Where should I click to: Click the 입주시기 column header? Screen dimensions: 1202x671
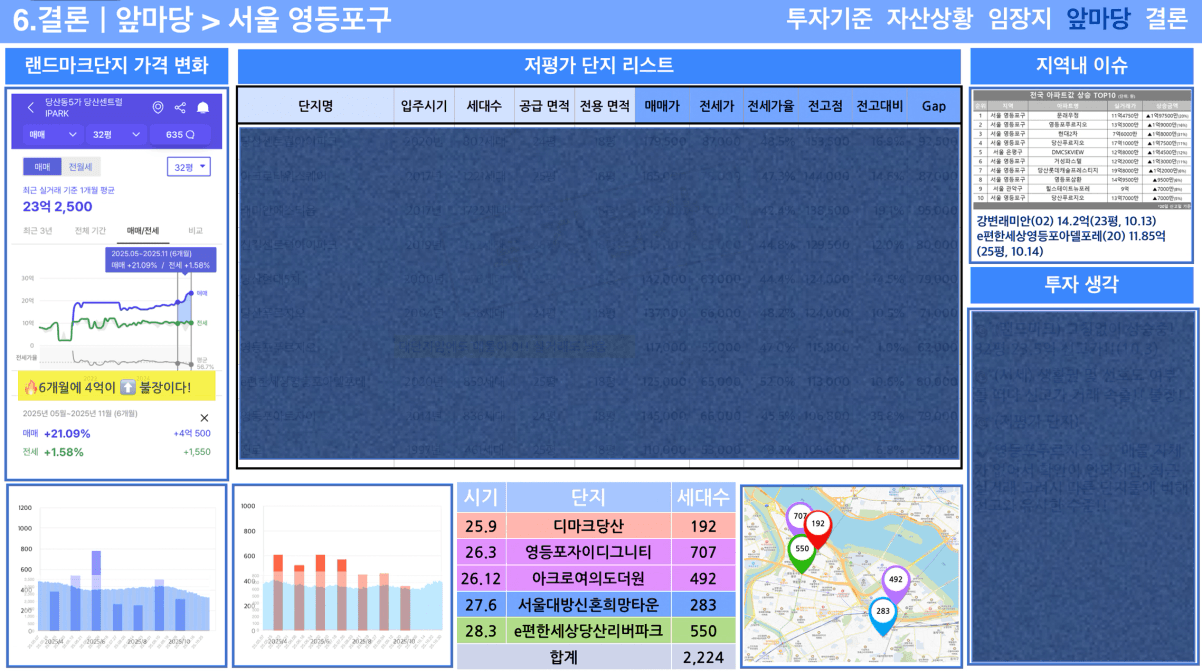click(424, 106)
